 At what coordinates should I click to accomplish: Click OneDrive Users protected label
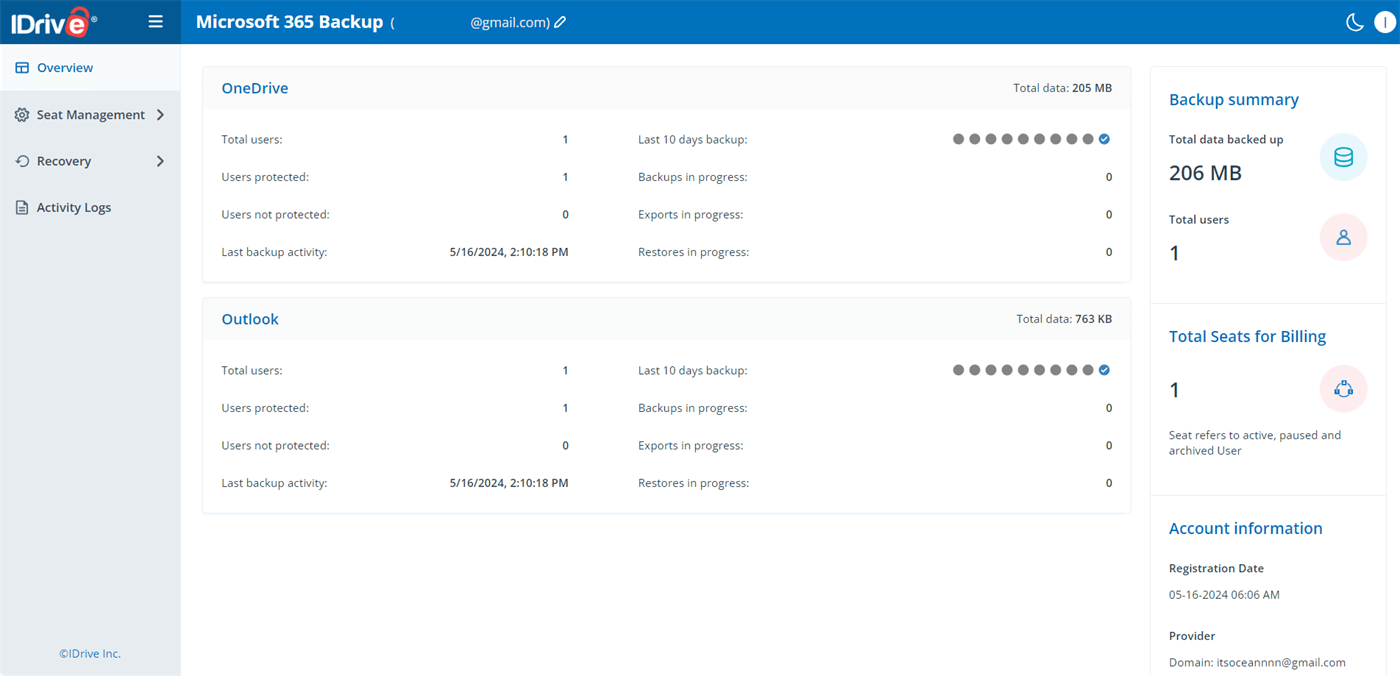point(265,177)
